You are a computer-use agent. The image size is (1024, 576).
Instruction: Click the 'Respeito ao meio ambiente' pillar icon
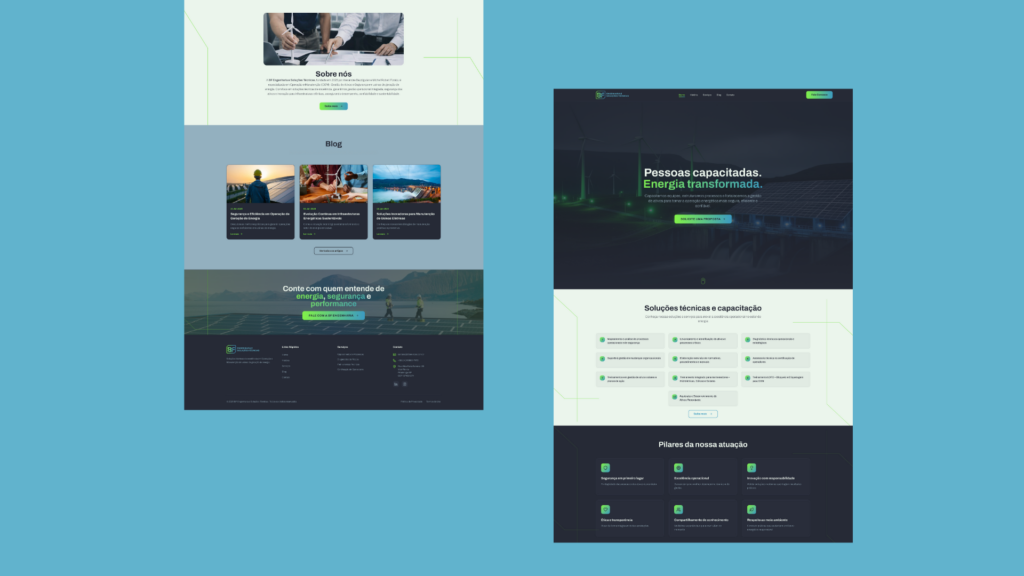(x=751, y=509)
